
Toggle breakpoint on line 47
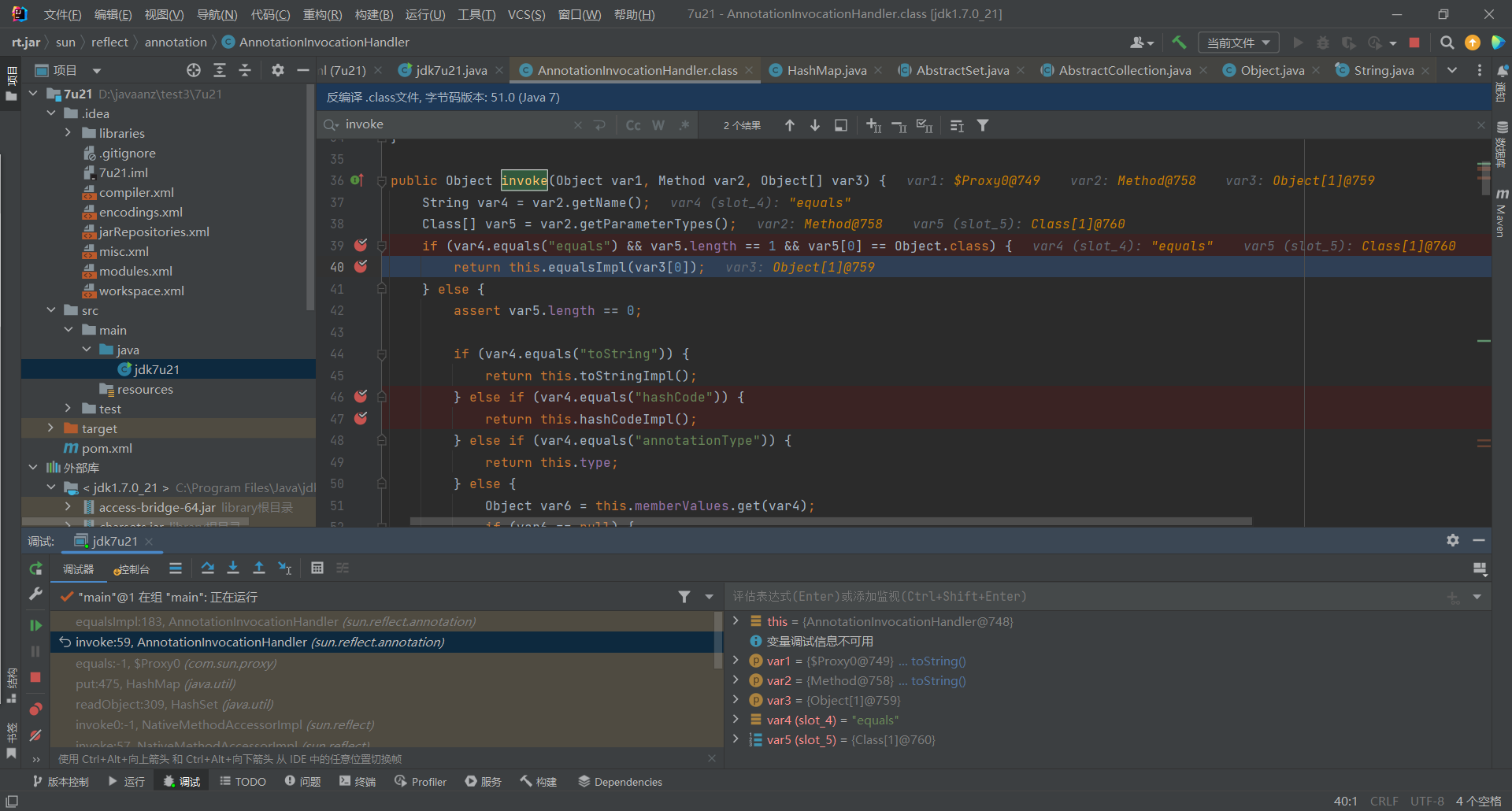(361, 418)
